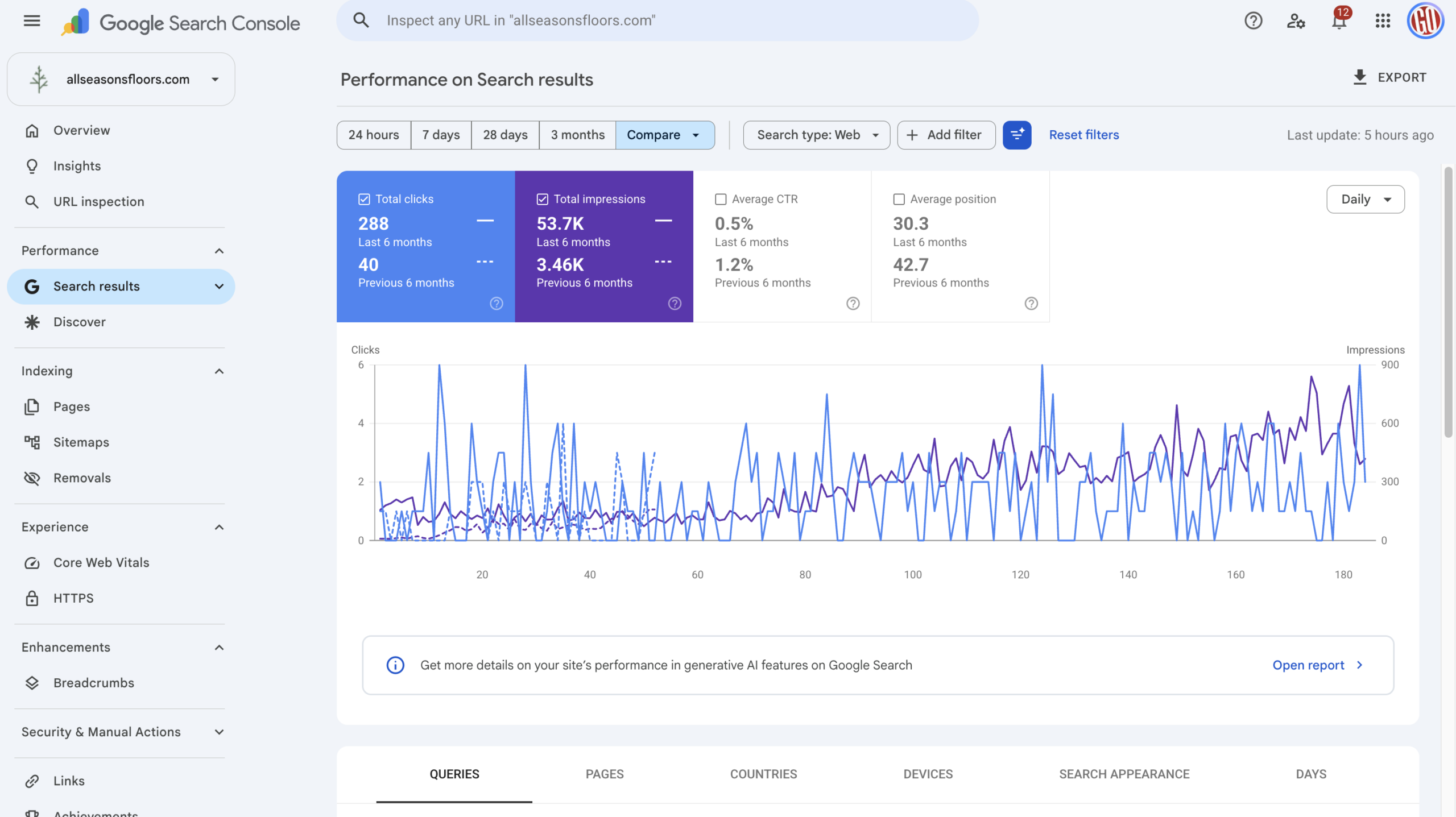Image resolution: width=1456 pixels, height=817 pixels.
Task: Open the Google apps grid
Action: (1383, 21)
